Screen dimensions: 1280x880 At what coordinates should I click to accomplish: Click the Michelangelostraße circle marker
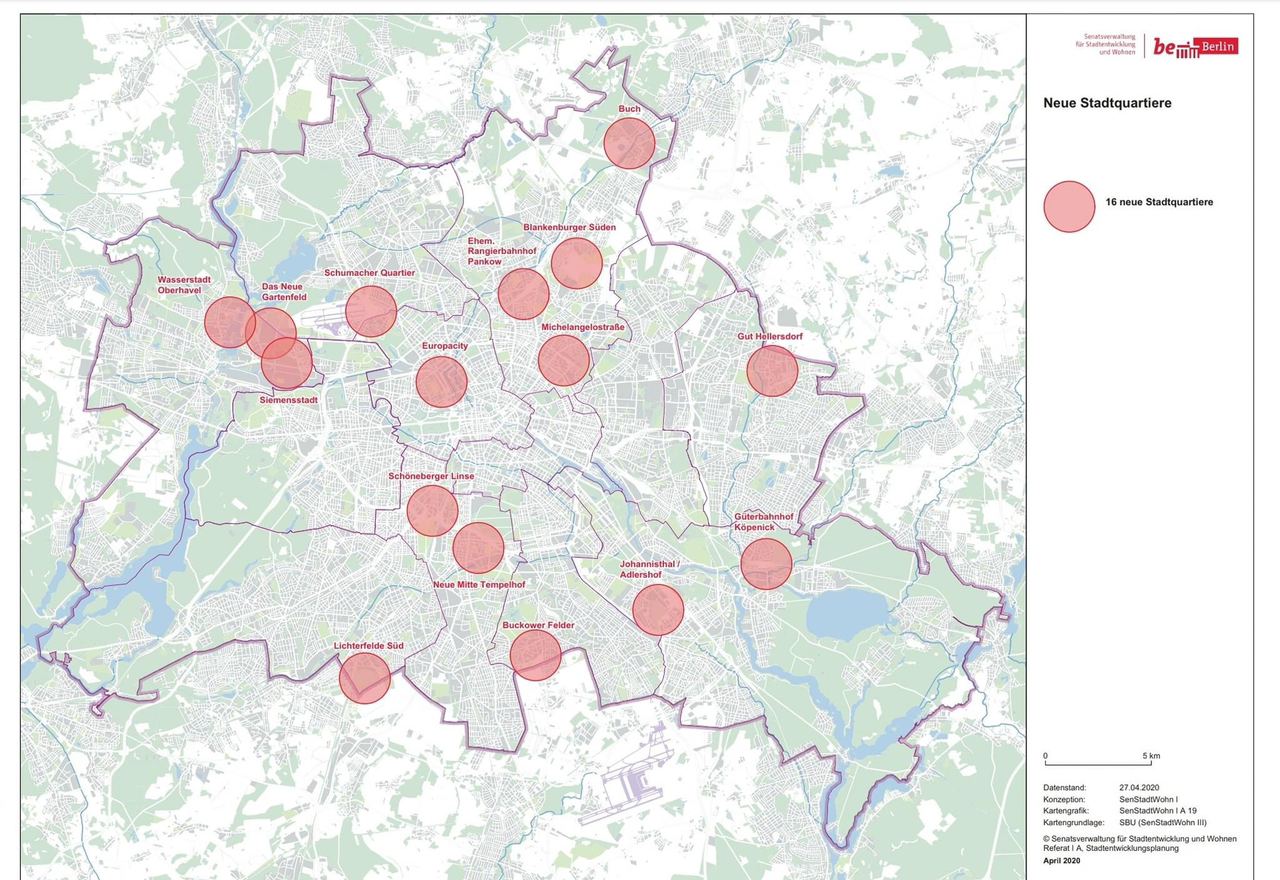click(x=564, y=360)
